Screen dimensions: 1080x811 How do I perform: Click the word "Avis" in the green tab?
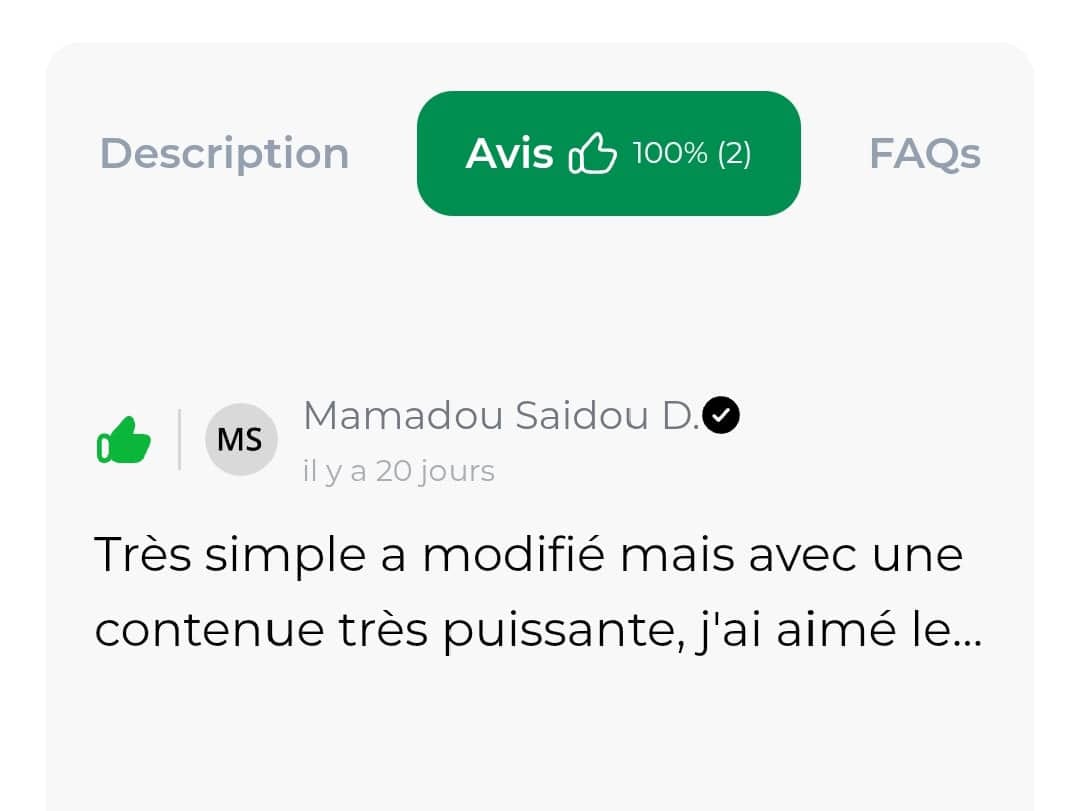(x=509, y=154)
